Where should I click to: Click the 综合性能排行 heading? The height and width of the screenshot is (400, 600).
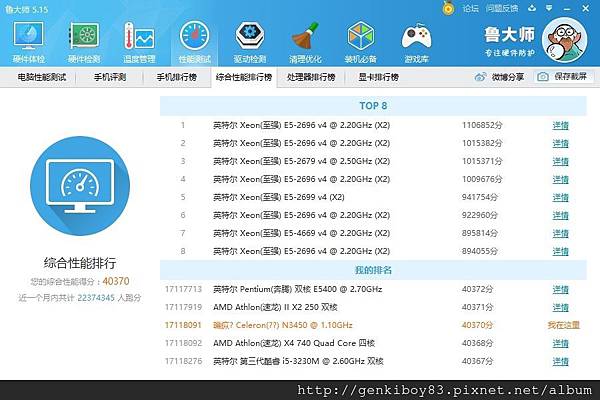coord(80,263)
